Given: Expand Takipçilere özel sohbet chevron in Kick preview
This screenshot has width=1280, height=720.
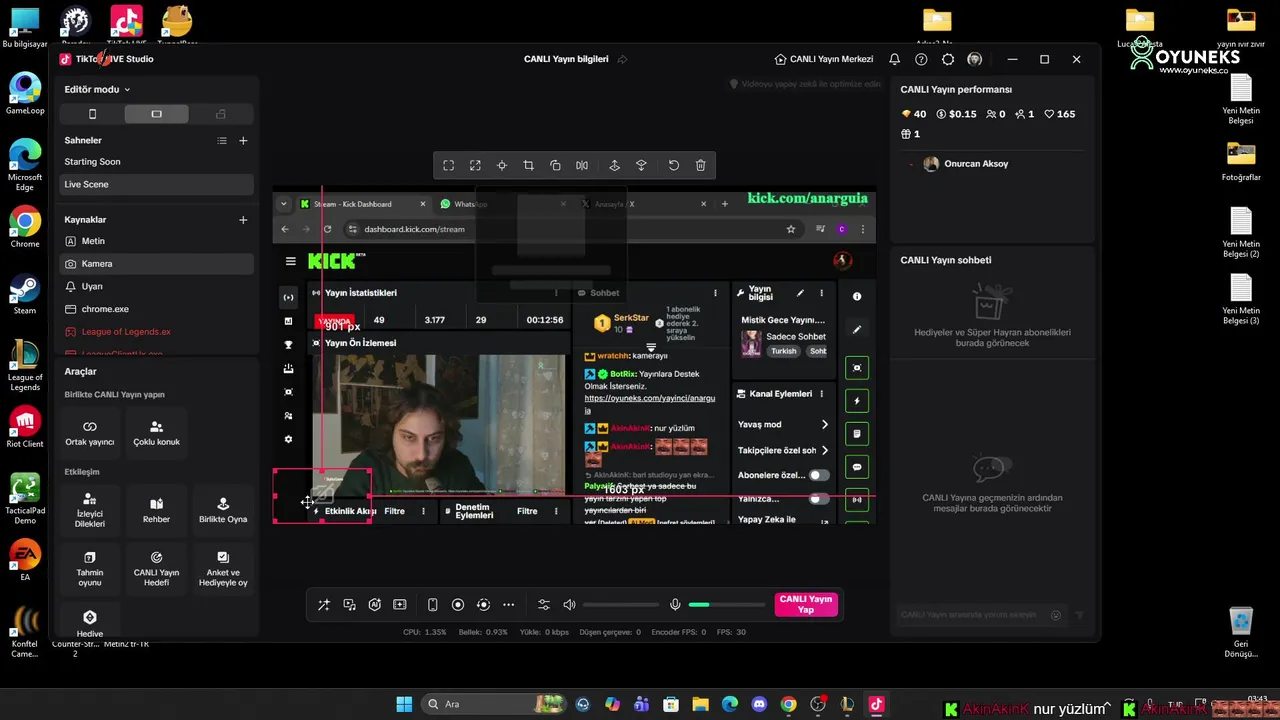Looking at the screenshot, I should point(824,450).
